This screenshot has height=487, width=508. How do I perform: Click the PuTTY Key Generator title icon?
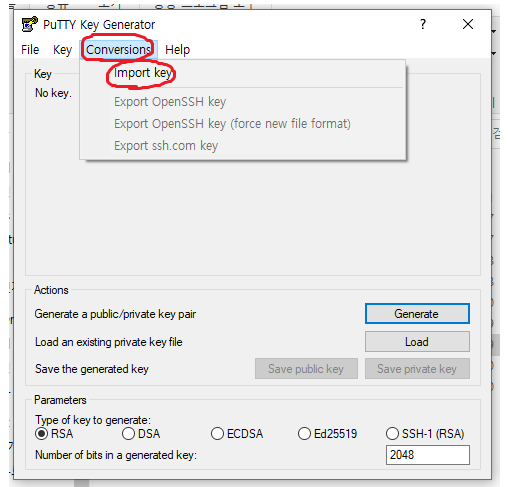click(x=29, y=24)
